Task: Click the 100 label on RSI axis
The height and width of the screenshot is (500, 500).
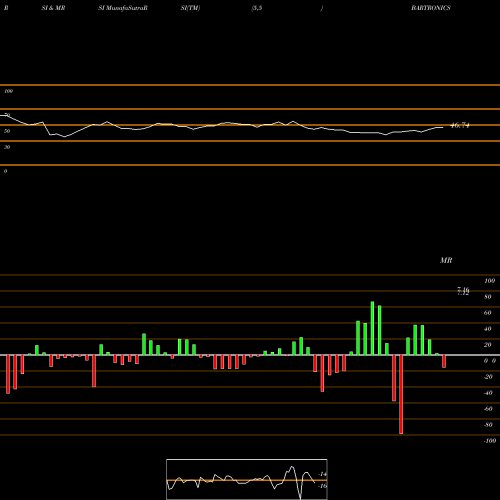Action: [x=8, y=91]
